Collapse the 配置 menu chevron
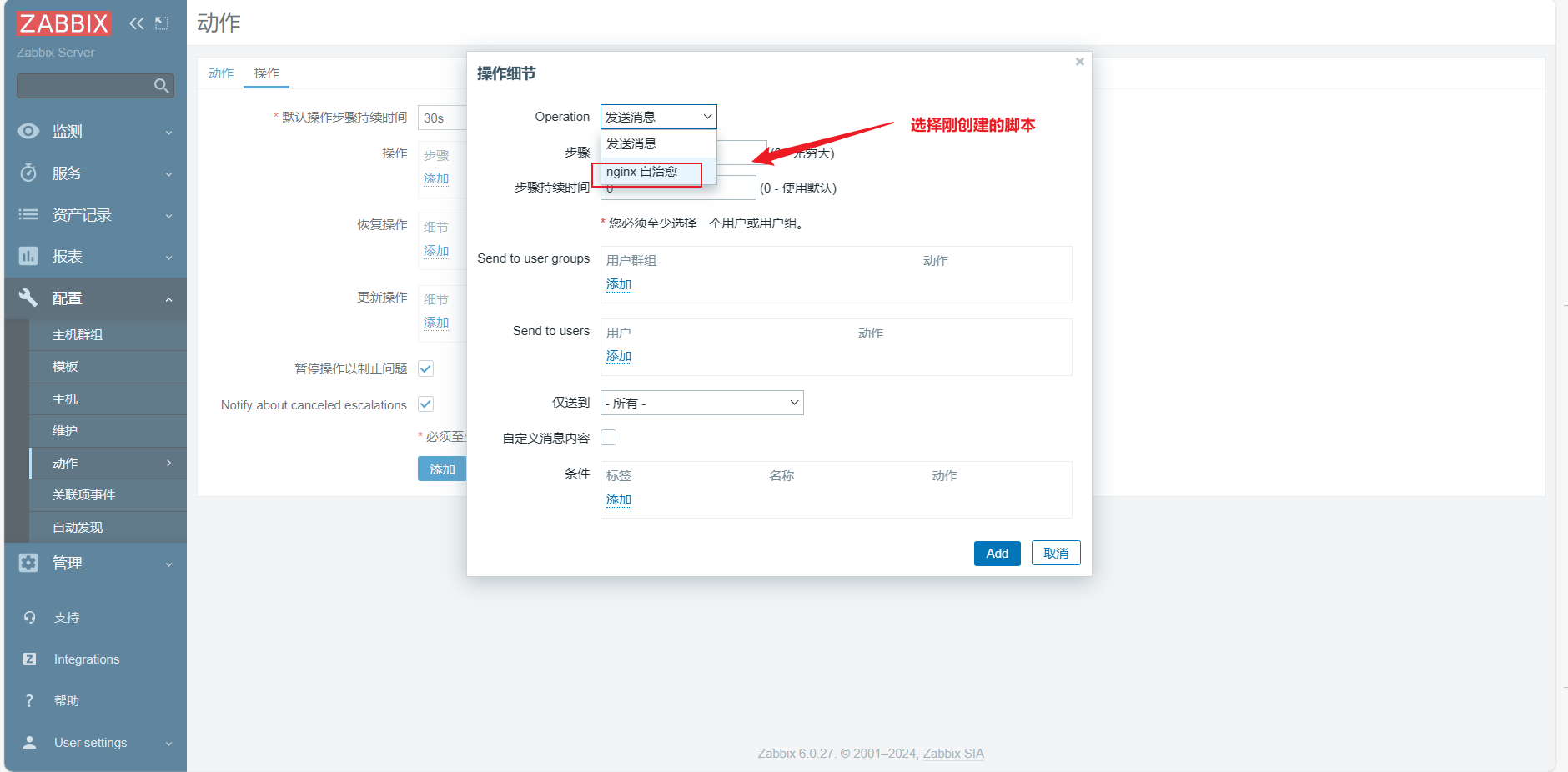Viewport: 1568px width, 772px height. click(x=169, y=299)
